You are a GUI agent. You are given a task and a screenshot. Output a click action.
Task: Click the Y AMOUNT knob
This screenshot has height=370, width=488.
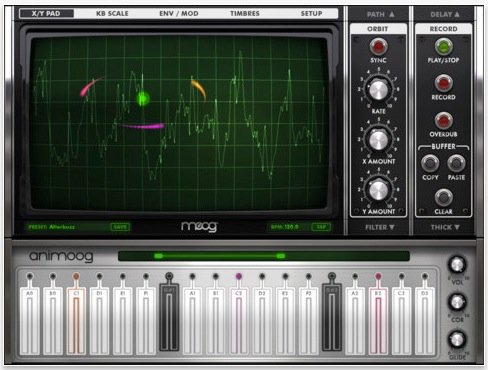click(378, 189)
